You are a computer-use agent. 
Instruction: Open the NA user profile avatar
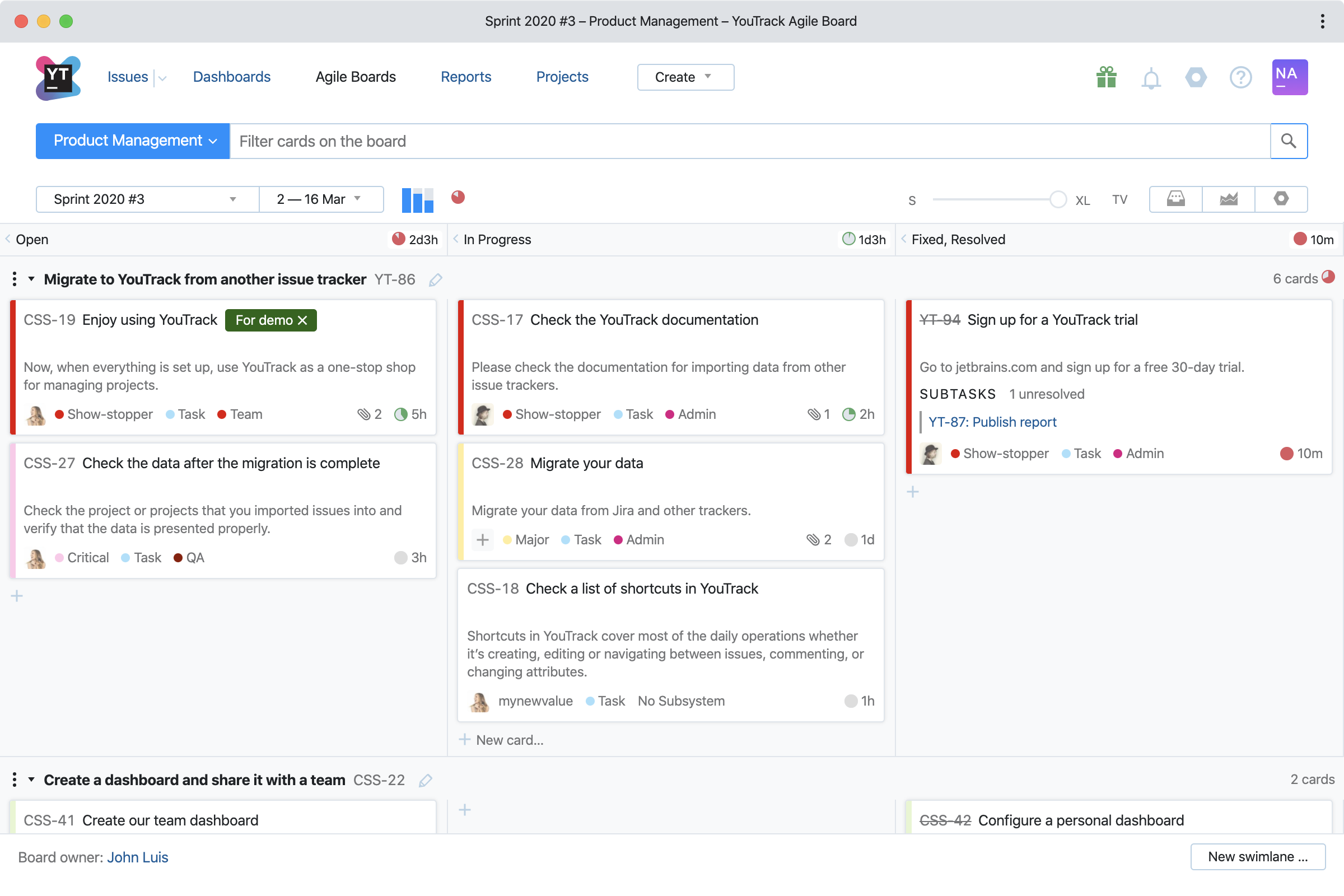pos(1290,77)
